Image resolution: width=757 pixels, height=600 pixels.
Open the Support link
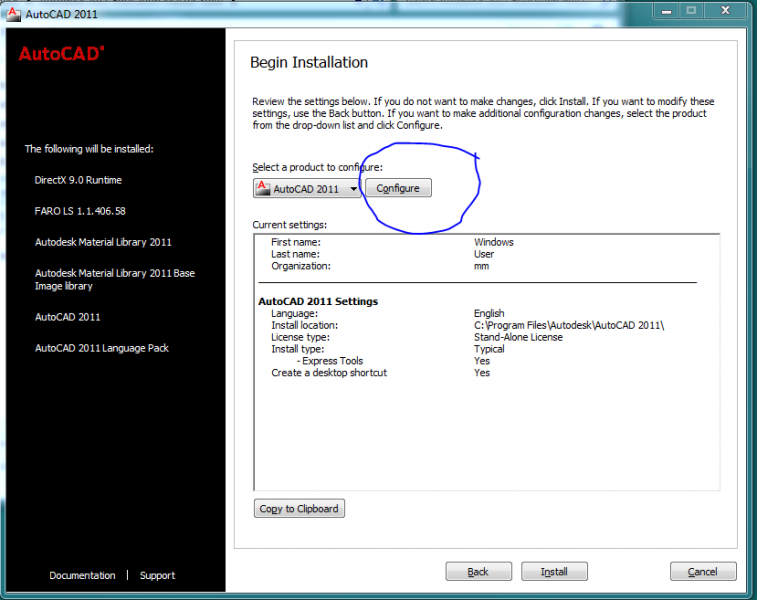coord(157,575)
